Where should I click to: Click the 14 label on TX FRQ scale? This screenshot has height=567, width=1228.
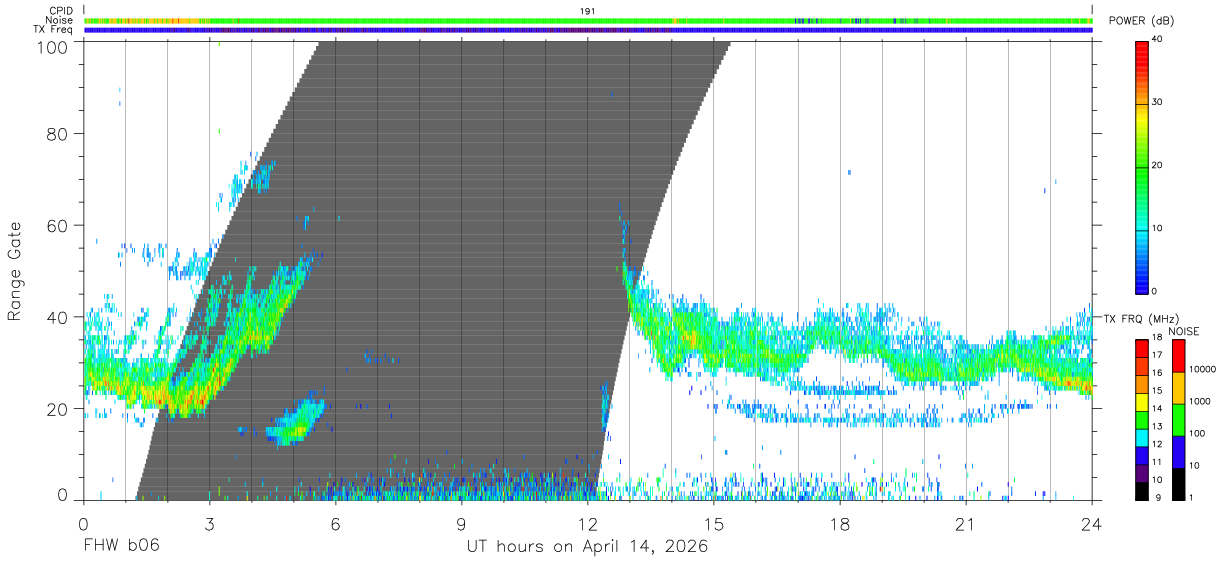[x=1158, y=408]
